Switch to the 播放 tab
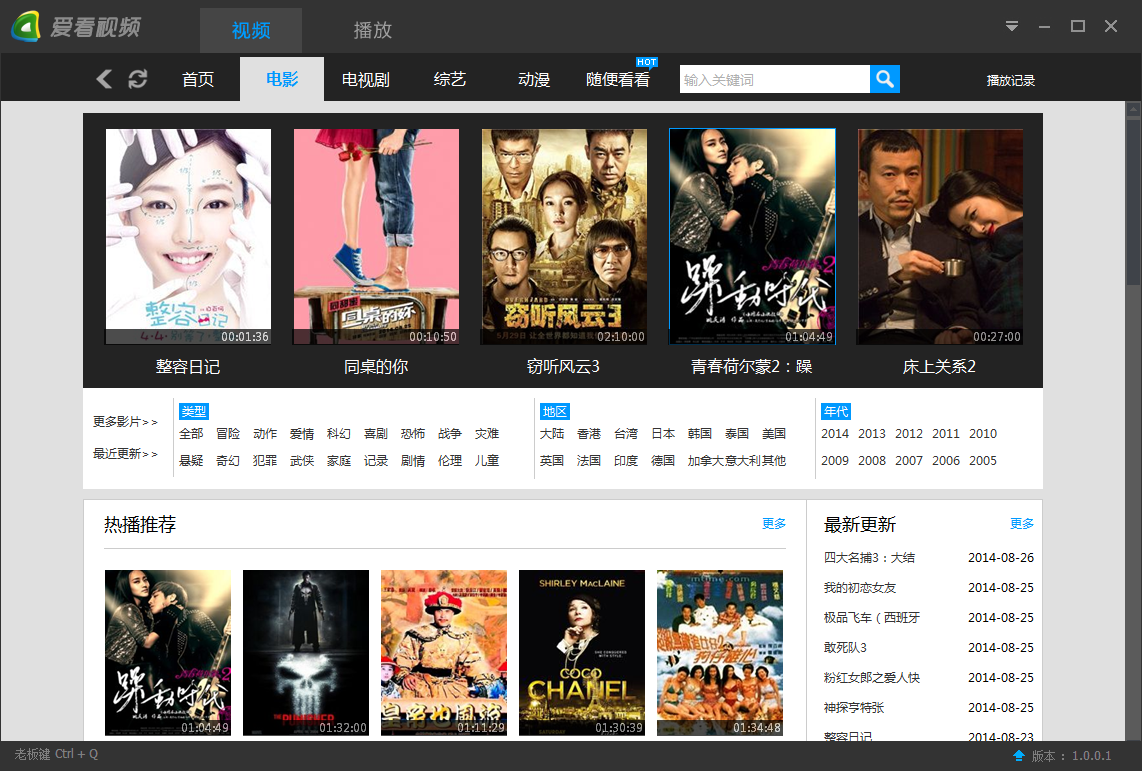 pyautogui.click(x=372, y=30)
